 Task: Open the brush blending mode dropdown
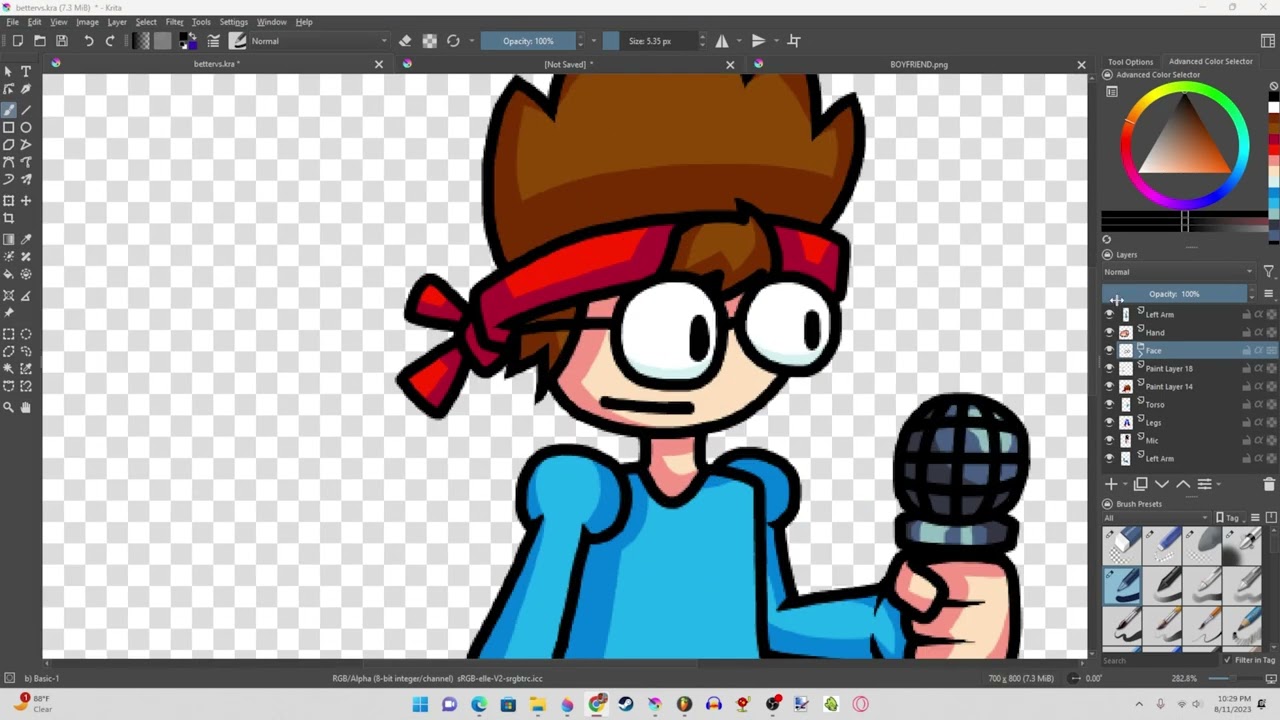coord(319,41)
